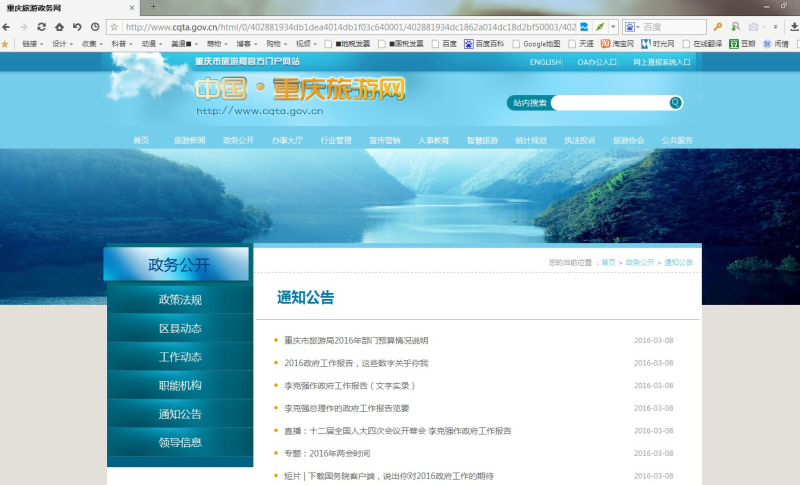The image size is (800, 485).
Task: Open a new tab with plus button
Action: [153, 7]
